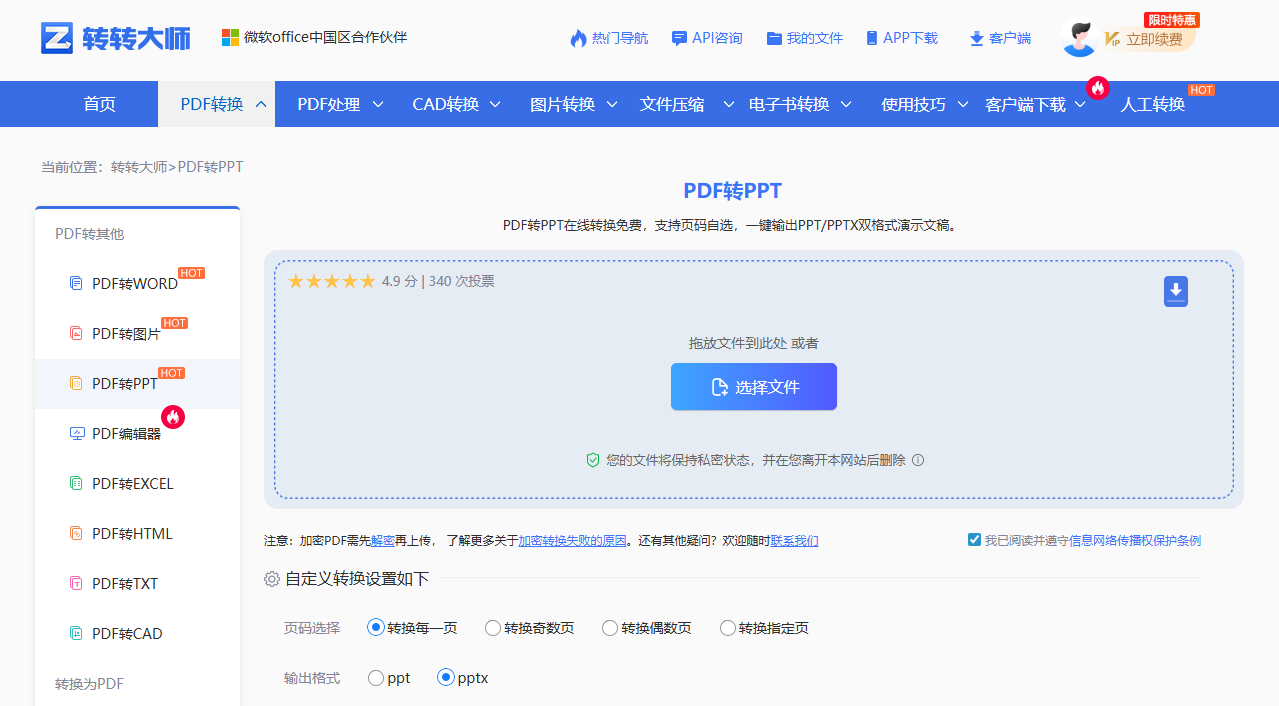Click the user avatar in the header
The image size is (1279, 706).
1078,40
